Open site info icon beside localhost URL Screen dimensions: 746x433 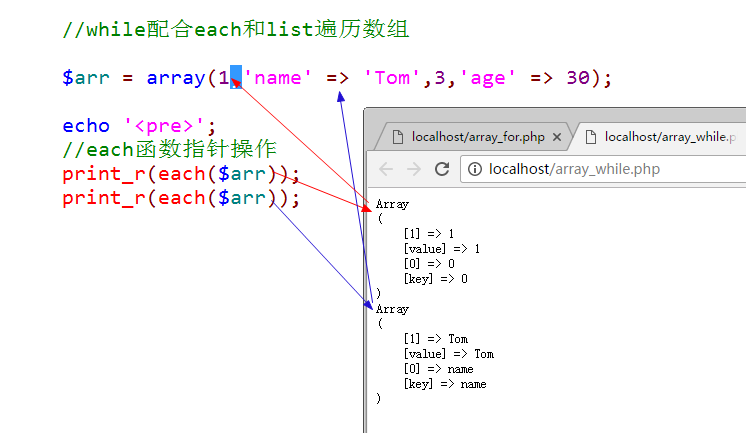coord(475,169)
